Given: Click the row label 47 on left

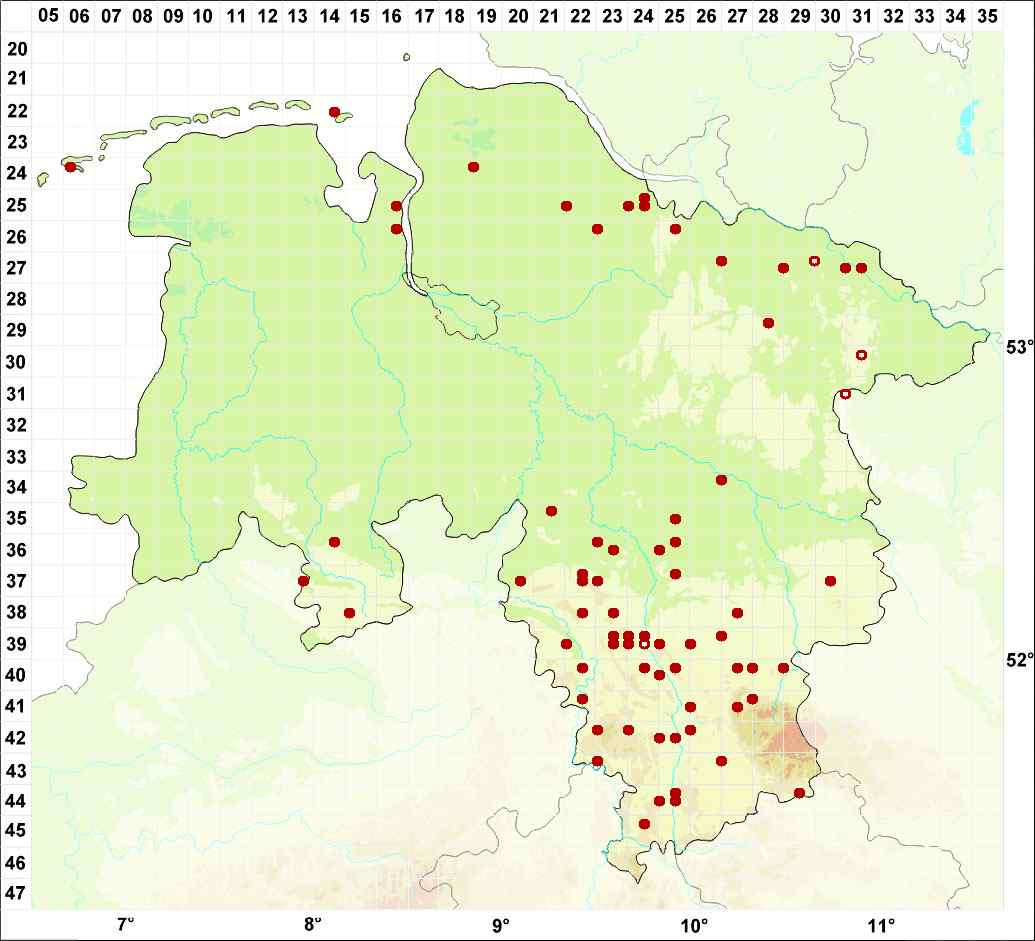Looking at the screenshot, I should pyautogui.click(x=17, y=893).
